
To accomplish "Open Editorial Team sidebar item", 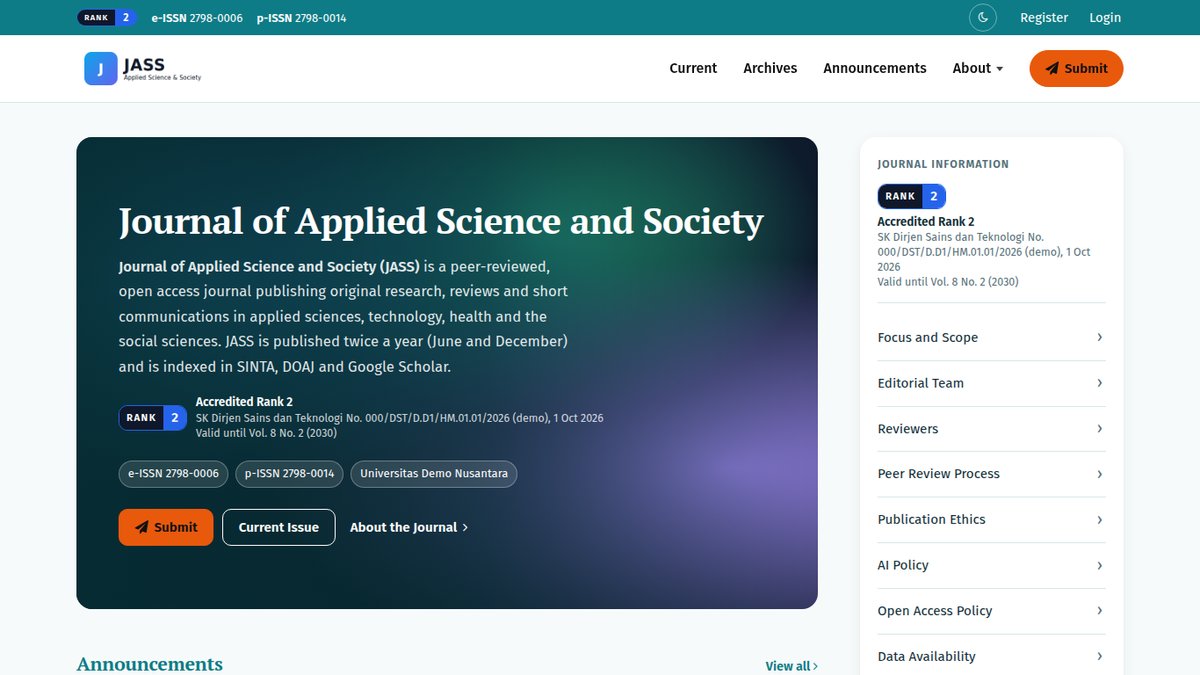I will click(991, 383).
